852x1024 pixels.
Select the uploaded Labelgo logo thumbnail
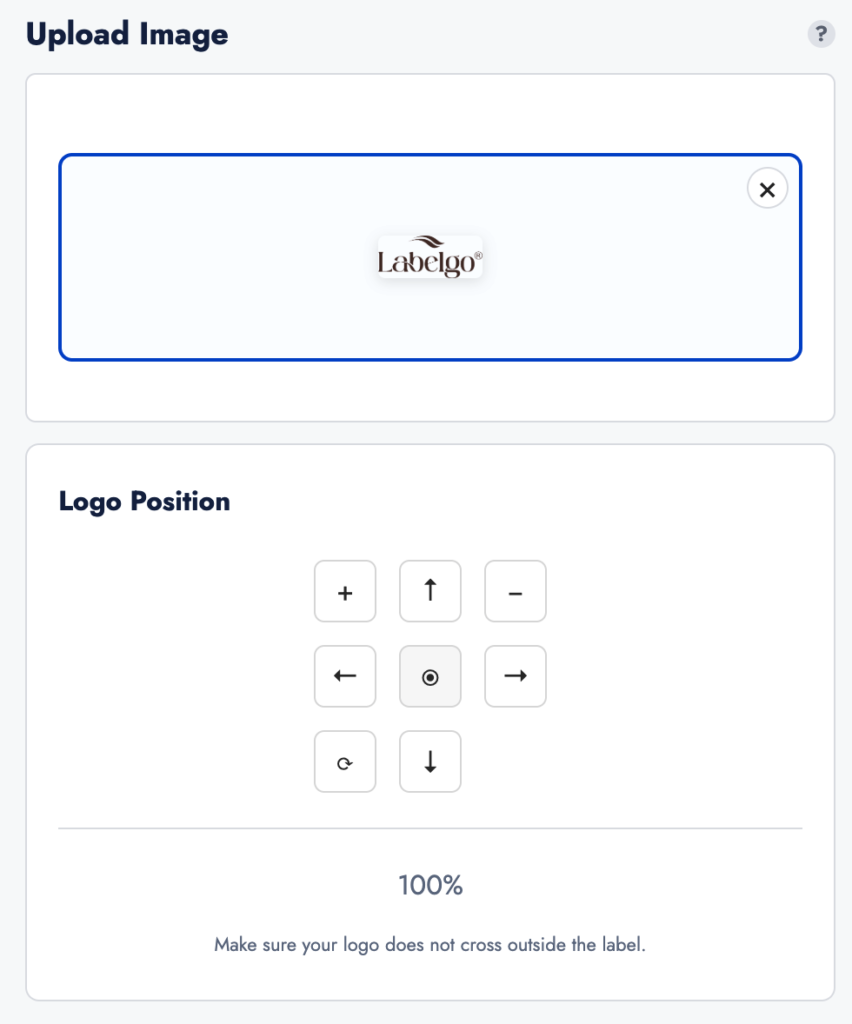coord(430,258)
